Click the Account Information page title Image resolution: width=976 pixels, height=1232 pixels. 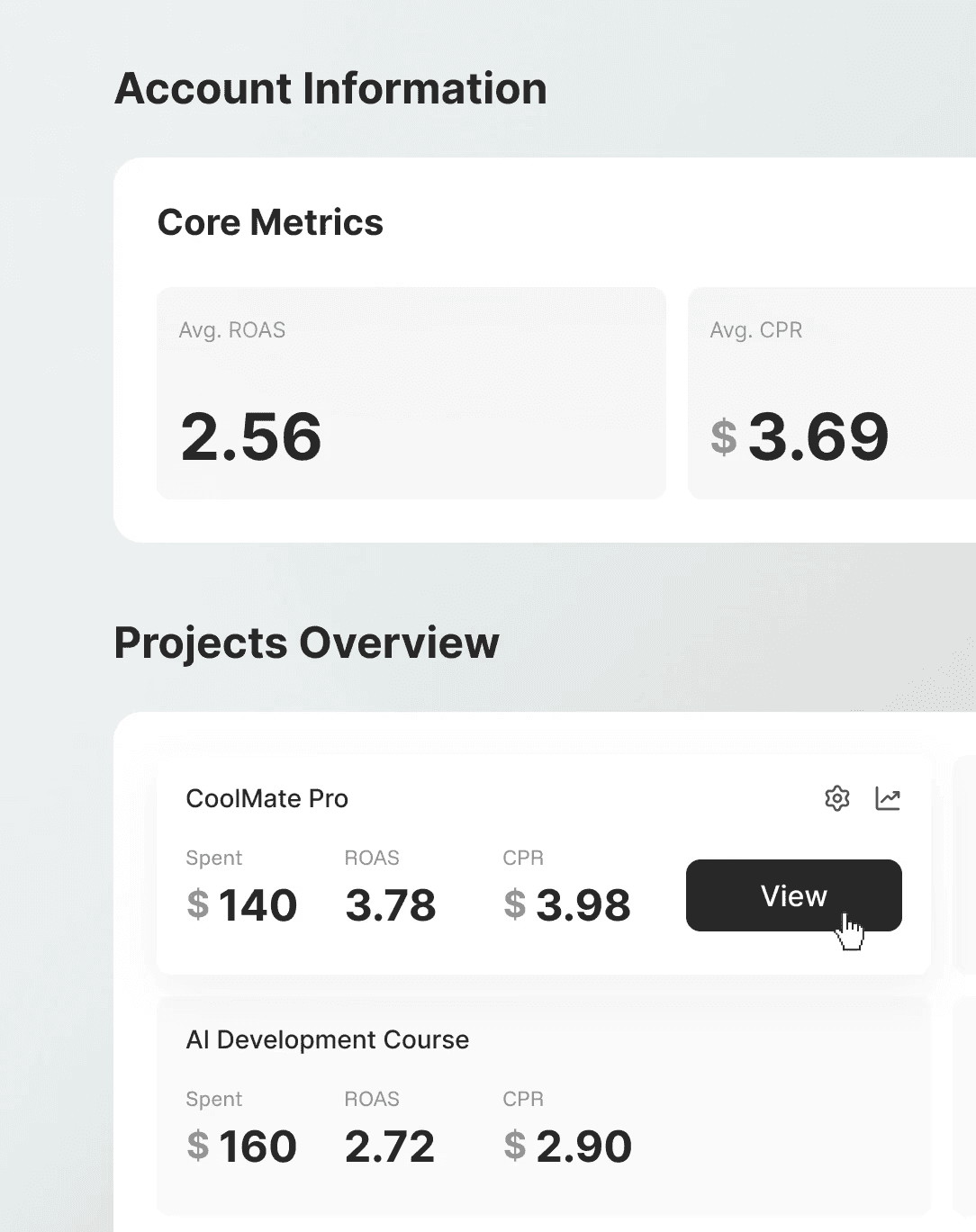click(x=330, y=88)
